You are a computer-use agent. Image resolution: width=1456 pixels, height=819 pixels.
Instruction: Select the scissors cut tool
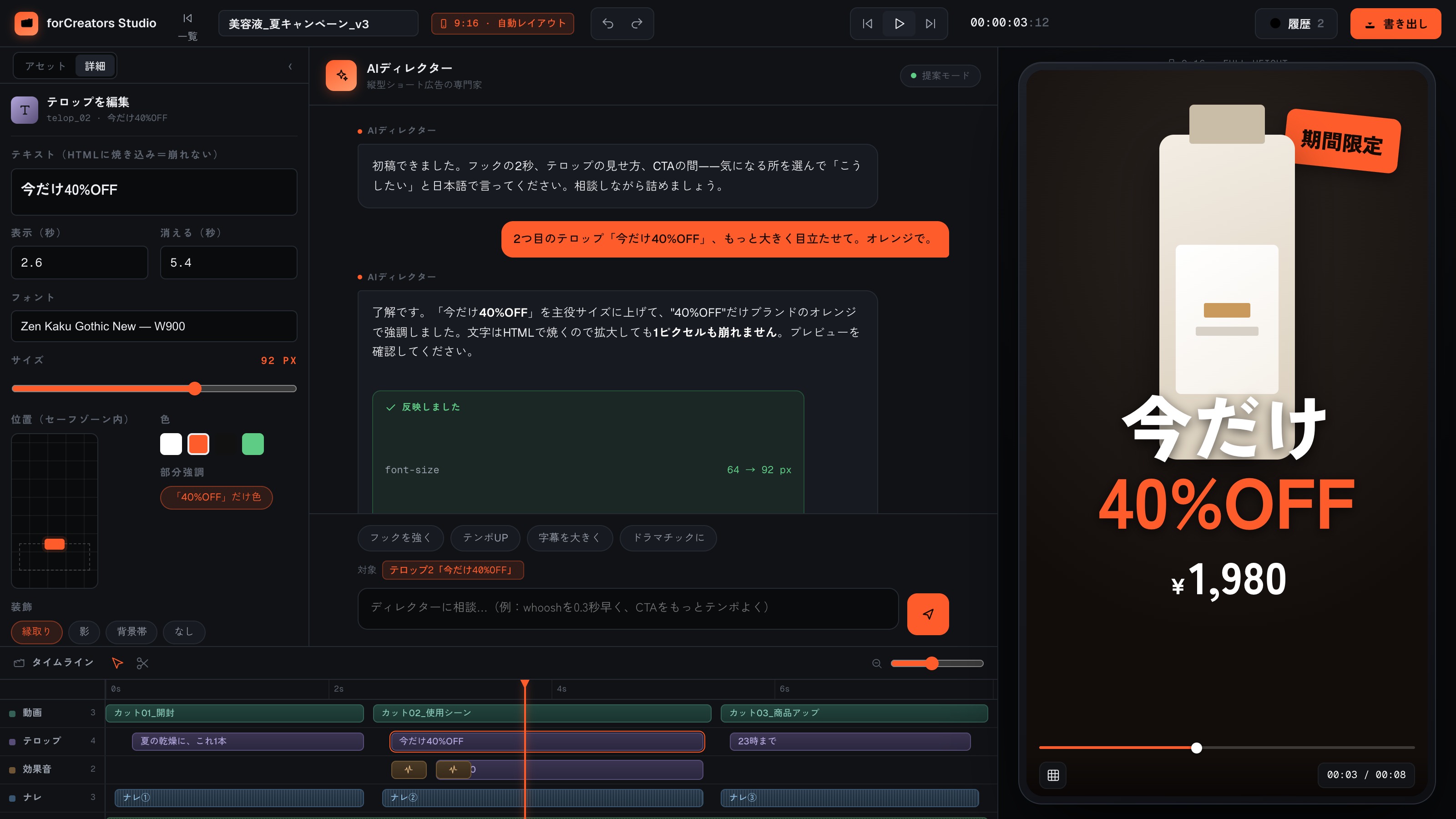[x=142, y=663]
